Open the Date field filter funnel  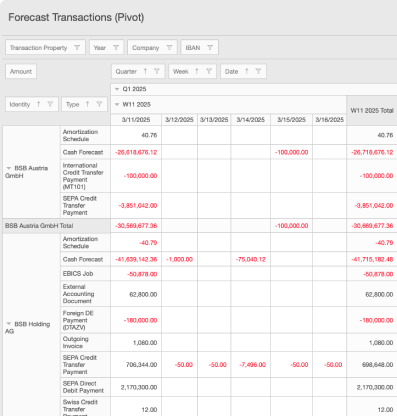pyautogui.click(x=258, y=71)
